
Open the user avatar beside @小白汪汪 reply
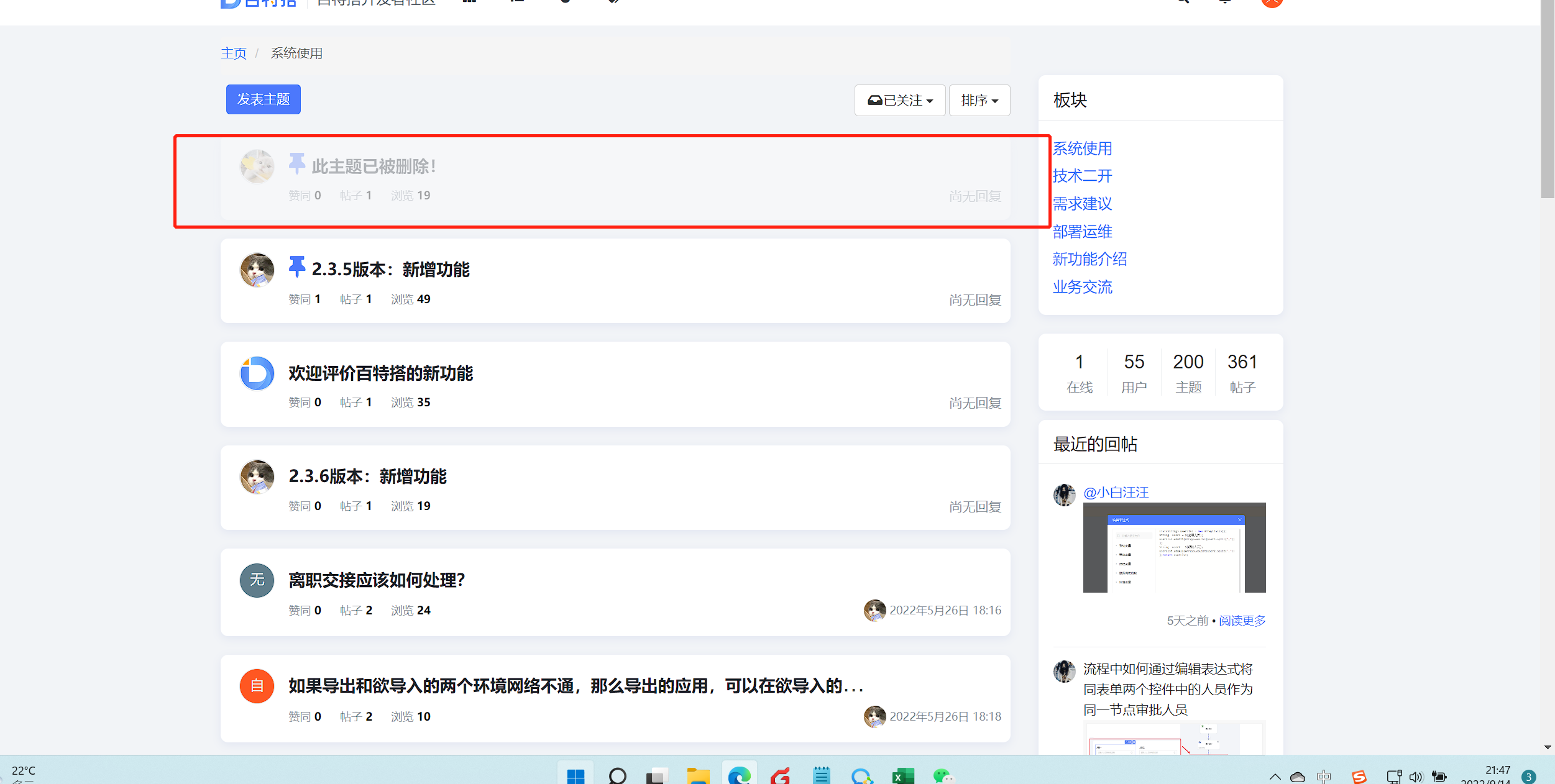[1064, 495]
